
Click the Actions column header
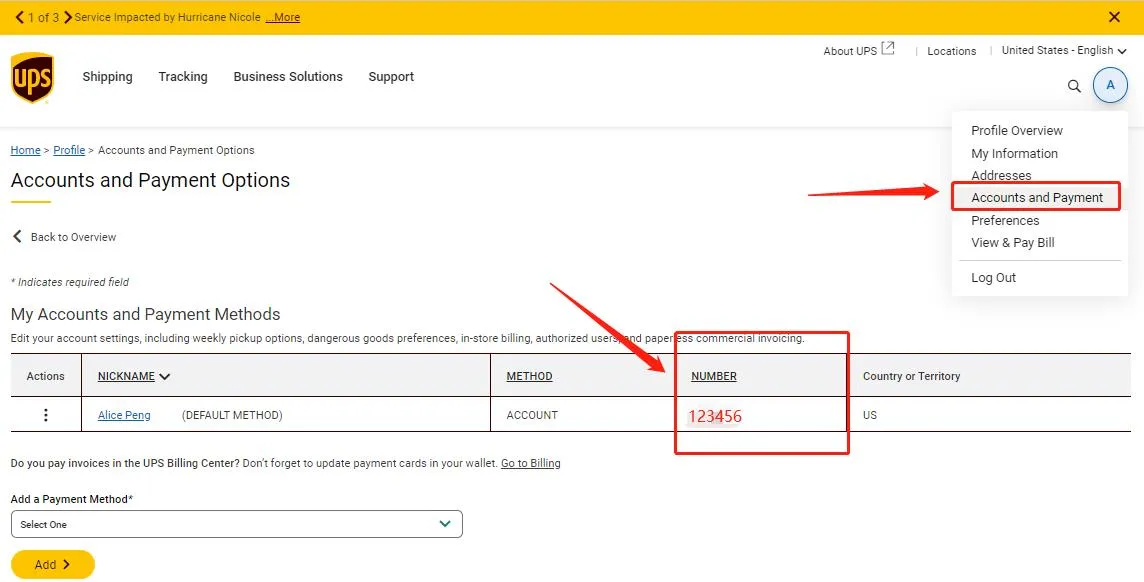point(45,376)
